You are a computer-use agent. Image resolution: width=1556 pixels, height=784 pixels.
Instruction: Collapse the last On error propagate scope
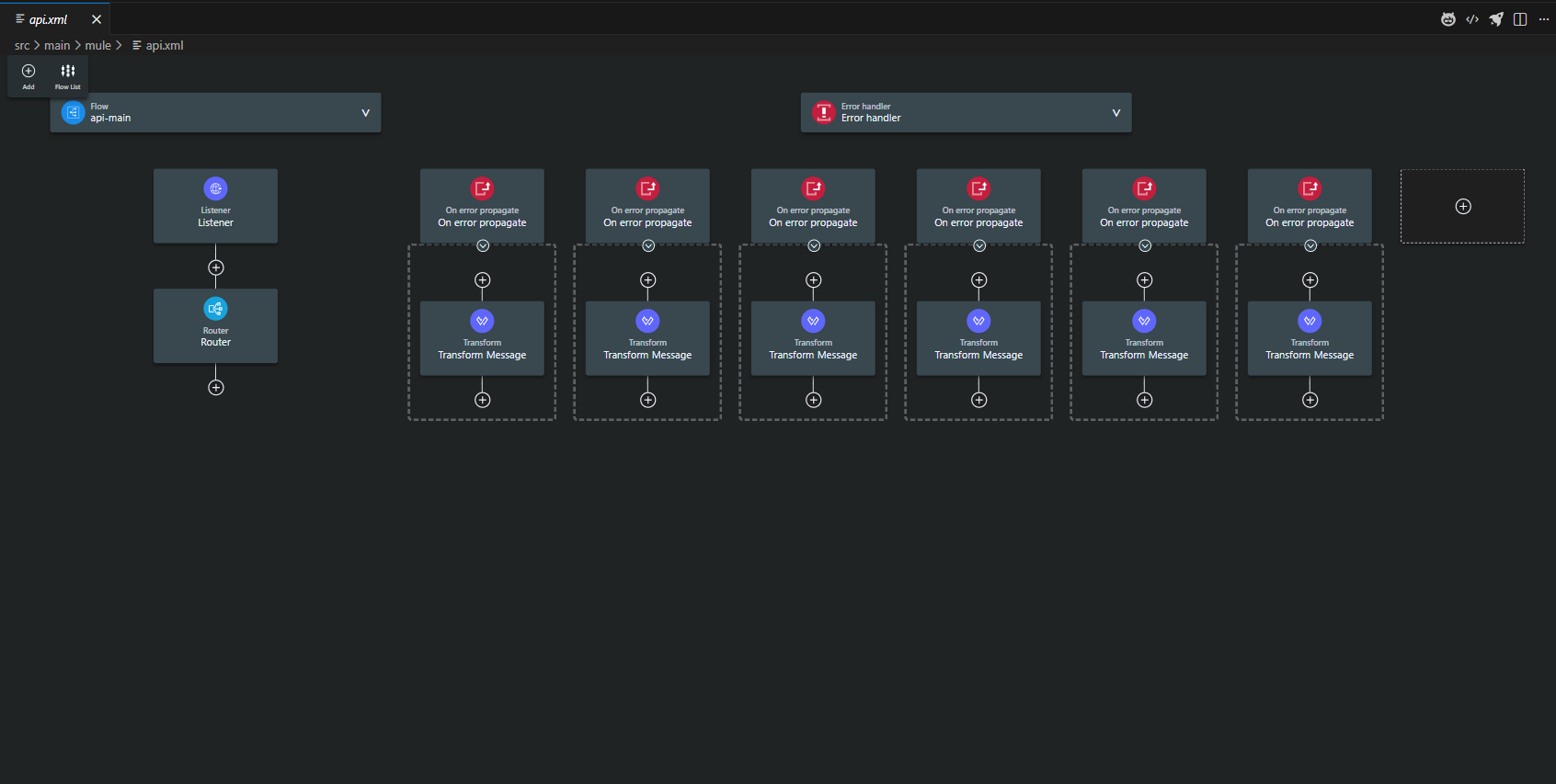[x=1310, y=245]
